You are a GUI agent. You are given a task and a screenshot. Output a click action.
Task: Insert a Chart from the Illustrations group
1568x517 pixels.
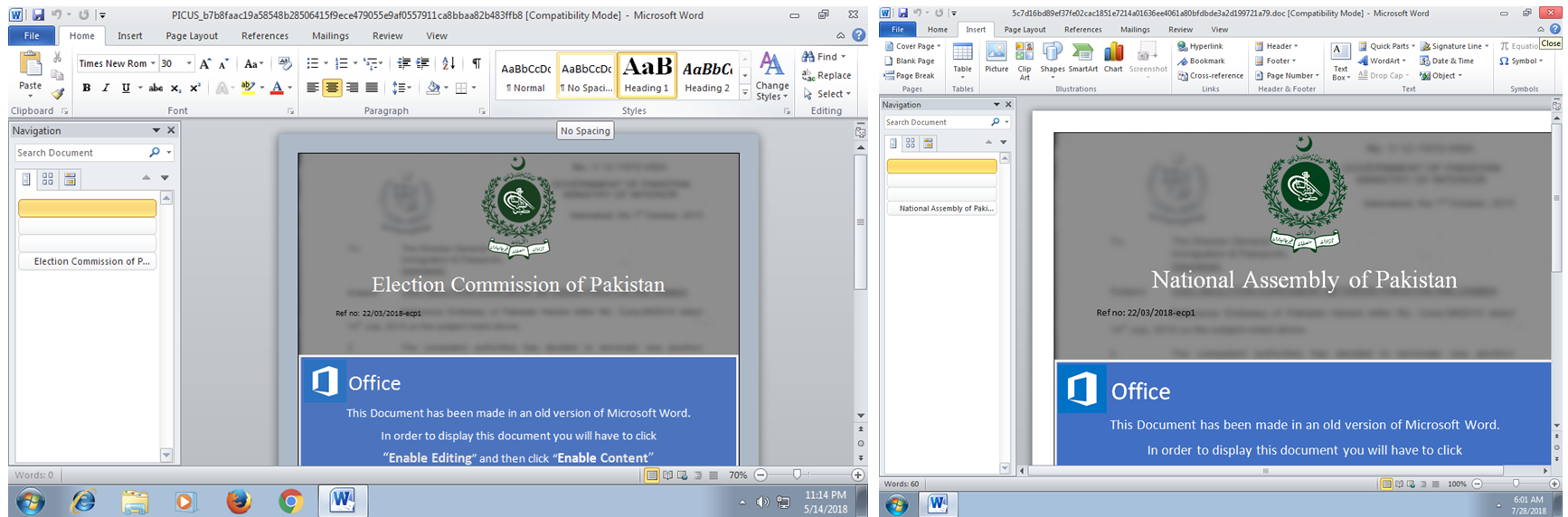point(1113,57)
